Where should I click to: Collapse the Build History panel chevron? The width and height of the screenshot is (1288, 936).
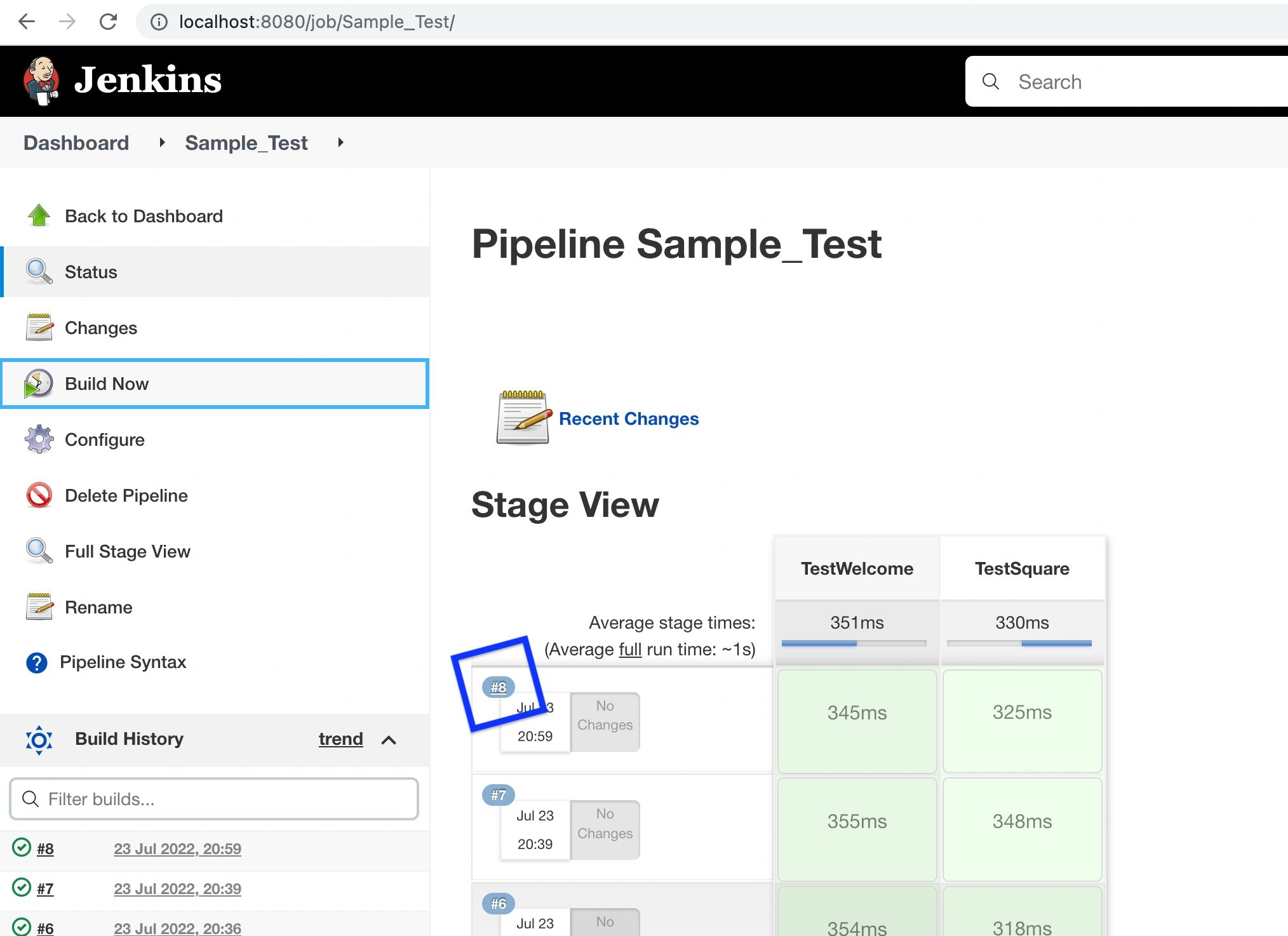[x=389, y=740]
